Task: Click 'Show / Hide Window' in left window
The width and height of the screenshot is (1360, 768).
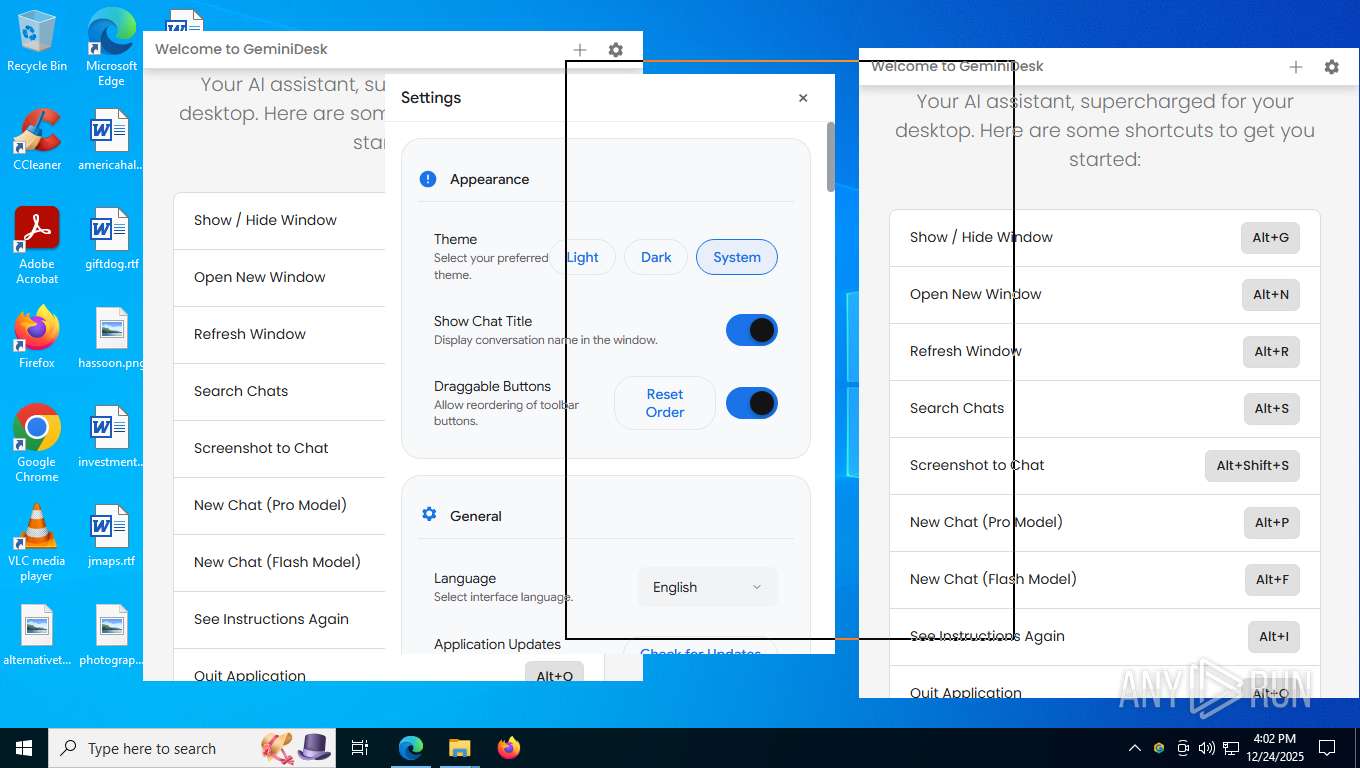Action: tap(265, 220)
